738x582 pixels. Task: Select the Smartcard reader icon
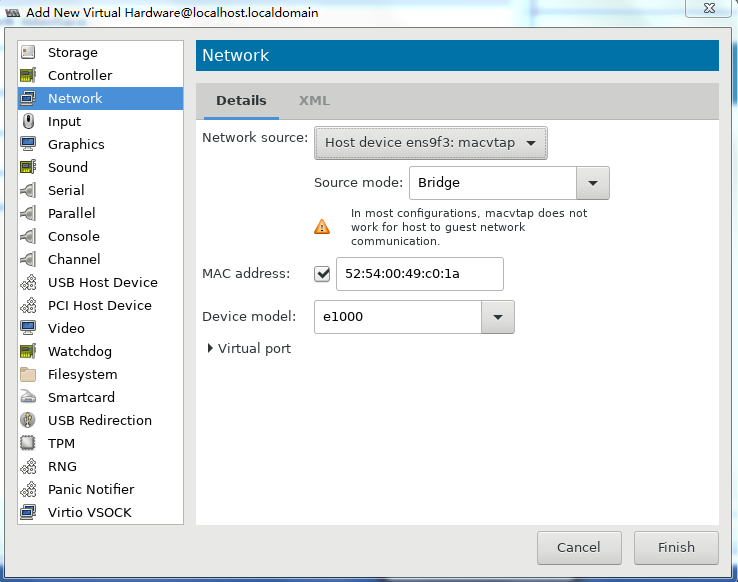coord(28,397)
